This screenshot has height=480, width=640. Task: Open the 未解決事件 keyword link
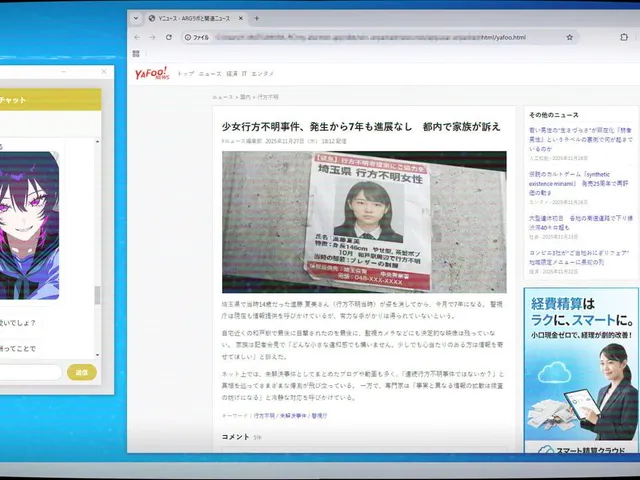coord(293,416)
